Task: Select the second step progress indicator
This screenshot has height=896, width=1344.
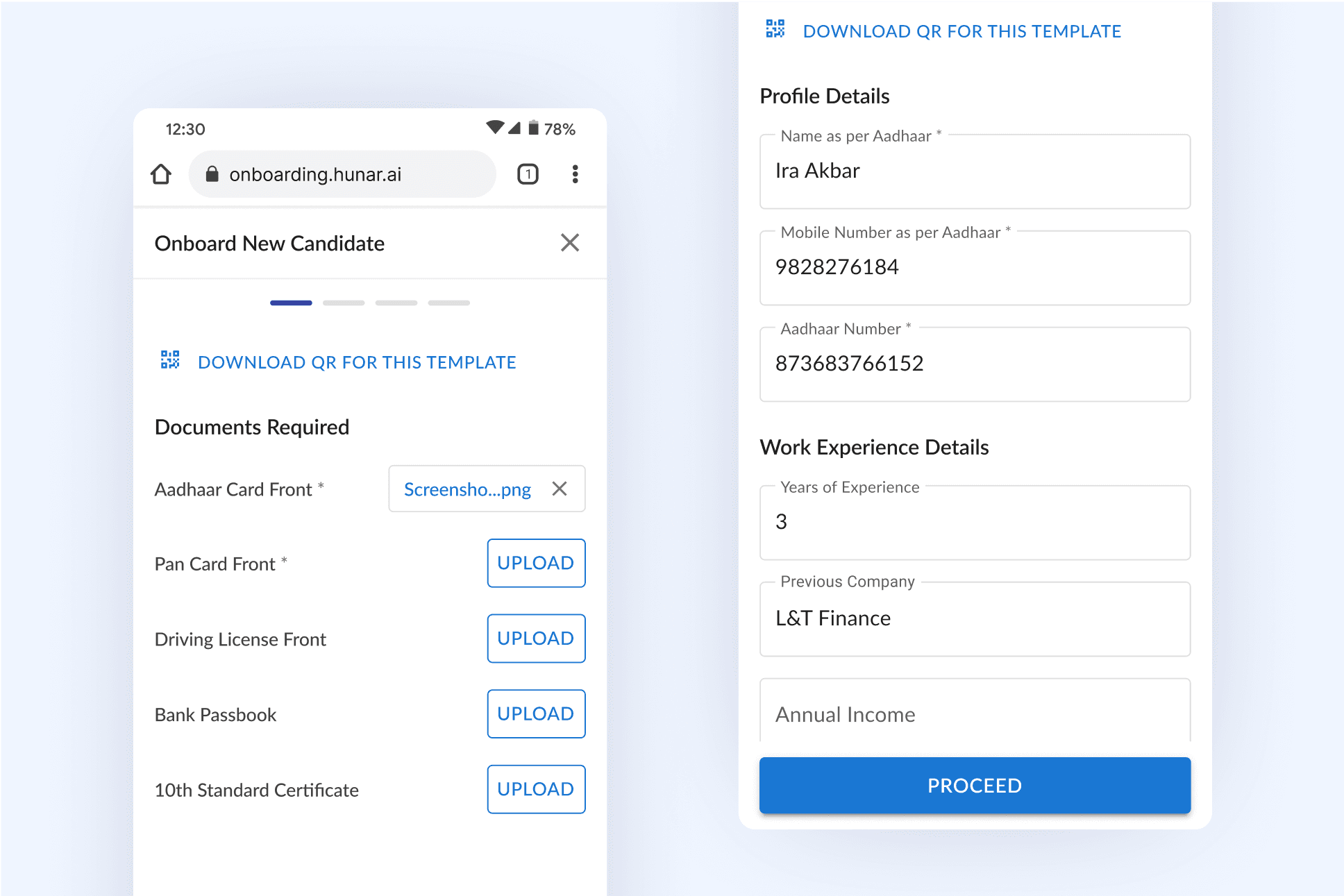Action: pyautogui.click(x=344, y=303)
